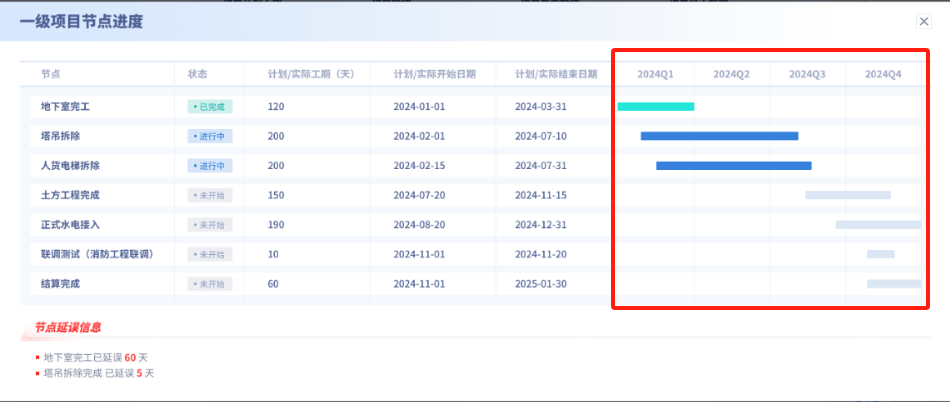Select the 正式水电接入 node row
Image resolution: width=950 pixels, height=402 pixels.
[x=476, y=225]
